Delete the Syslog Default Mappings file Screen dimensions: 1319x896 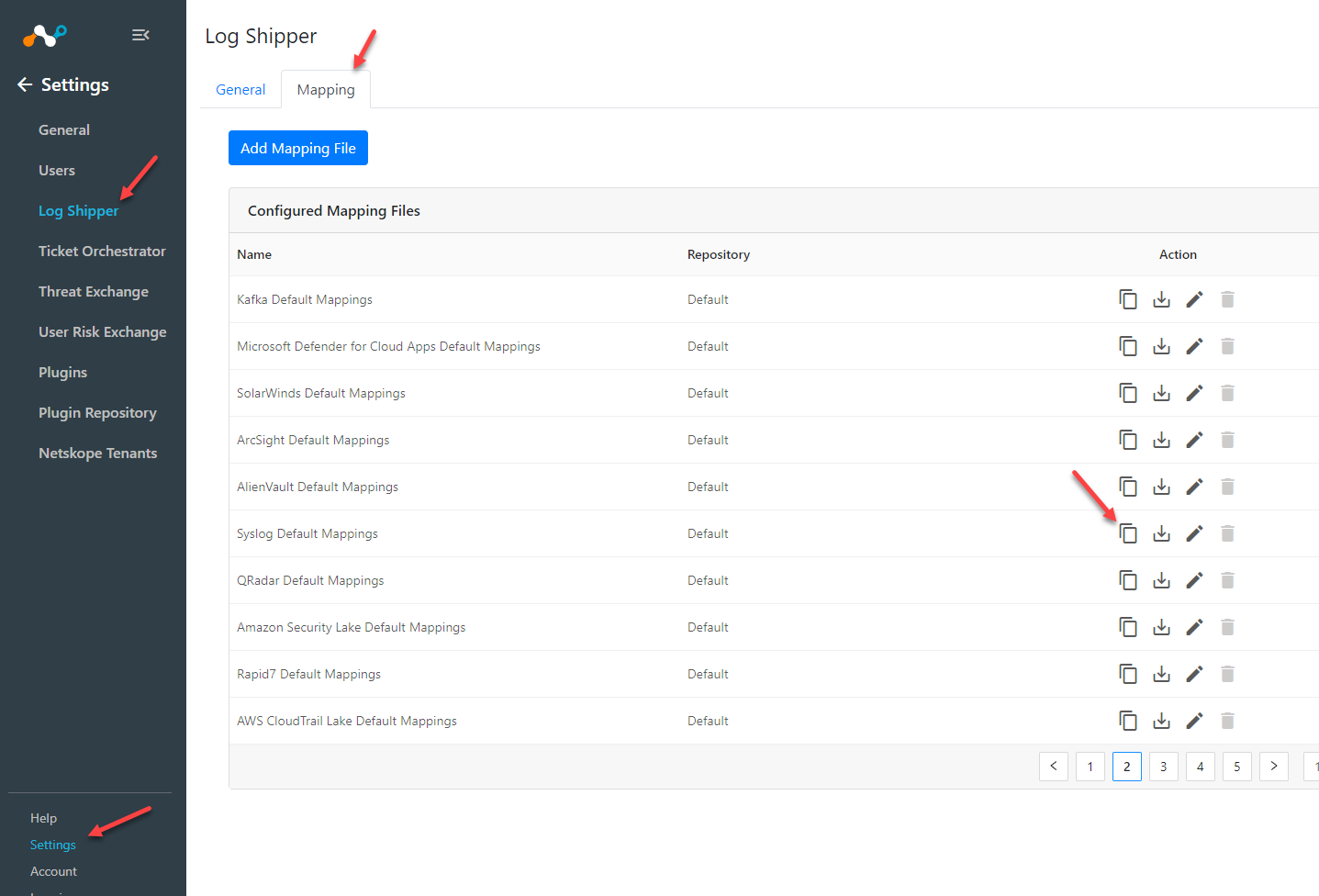click(1227, 533)
